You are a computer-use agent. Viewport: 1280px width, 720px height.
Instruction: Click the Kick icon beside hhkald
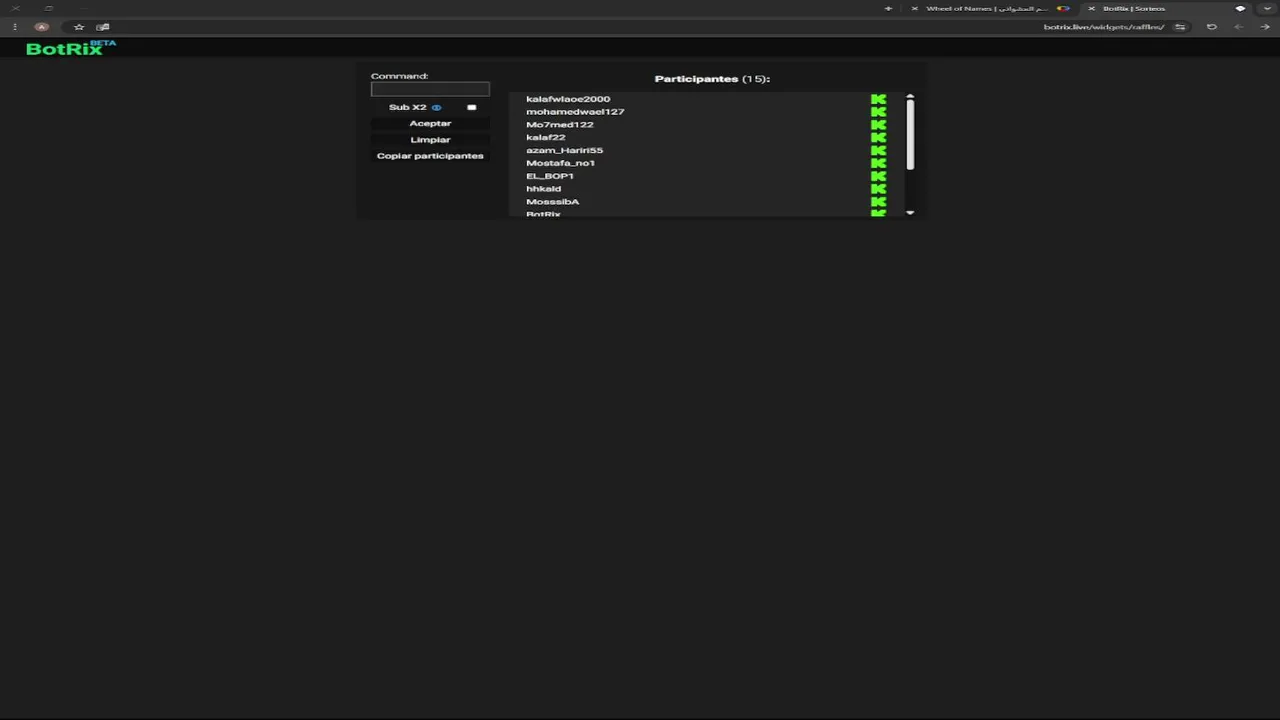click(x=878, y=189)
